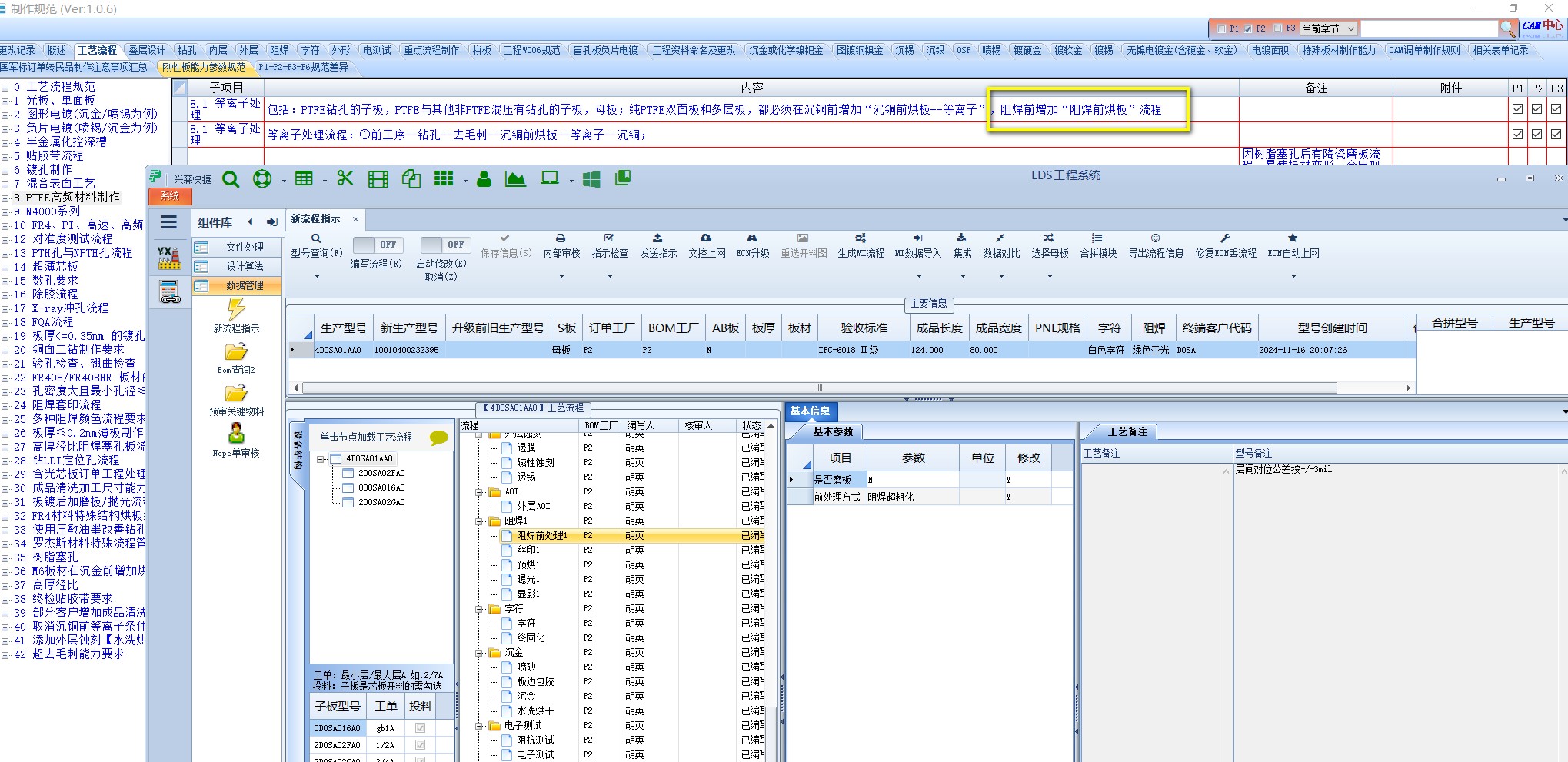Open the P1-P2-P3-P6规范差异 tab
This screenshot has width=1568, height=762.
click(x=303, y=67)
